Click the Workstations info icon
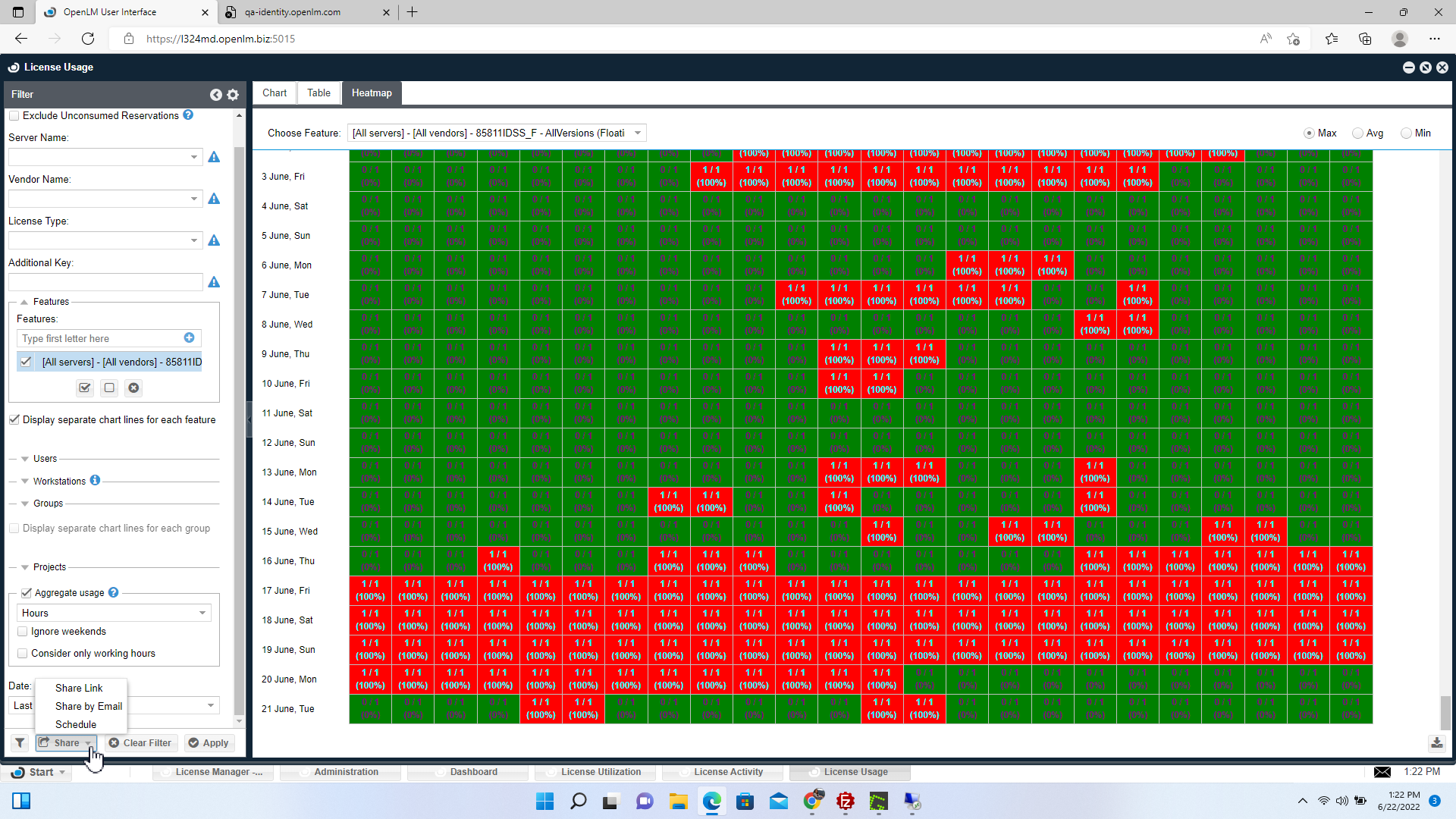This screenshot has height=819, width=1456. click(x=95, y=480)
